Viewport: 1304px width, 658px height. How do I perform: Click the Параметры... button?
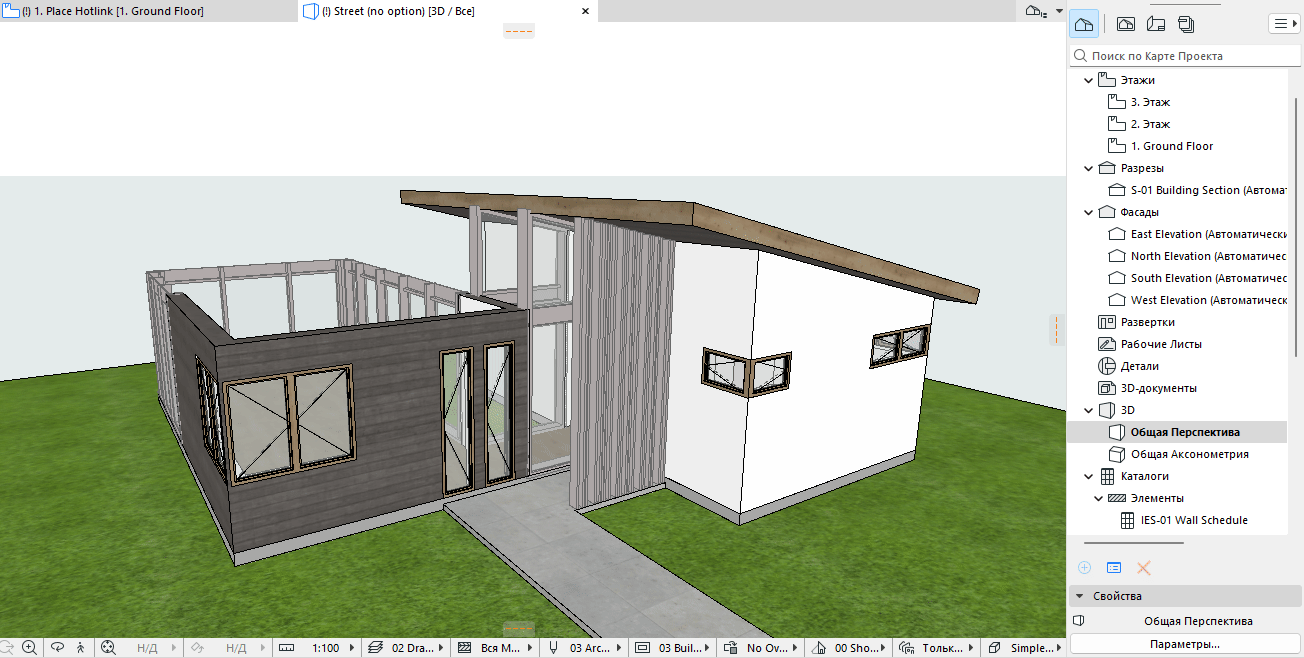(x=1185, y=645)
